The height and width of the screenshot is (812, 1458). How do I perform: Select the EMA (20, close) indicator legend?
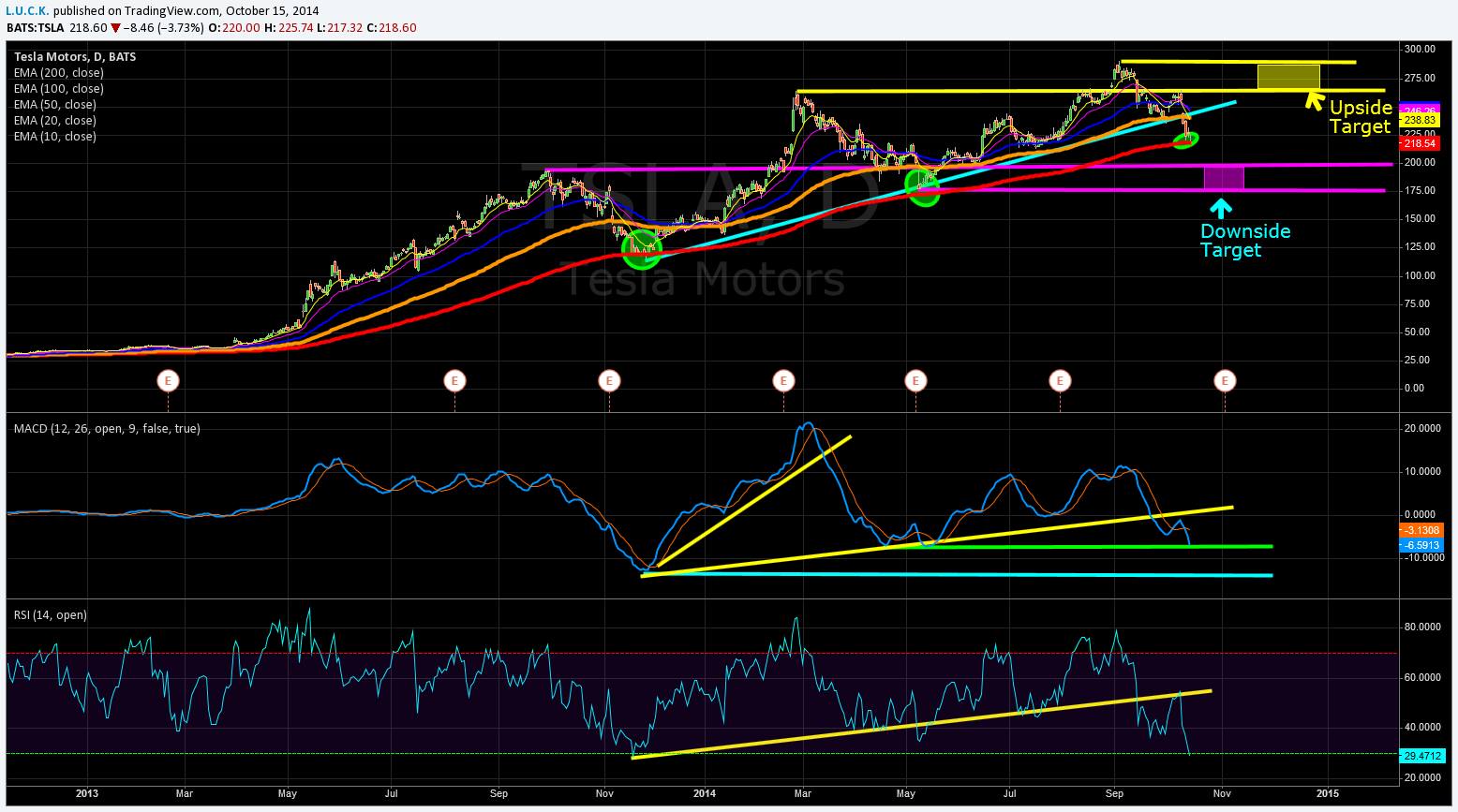[x=55, y=120]
